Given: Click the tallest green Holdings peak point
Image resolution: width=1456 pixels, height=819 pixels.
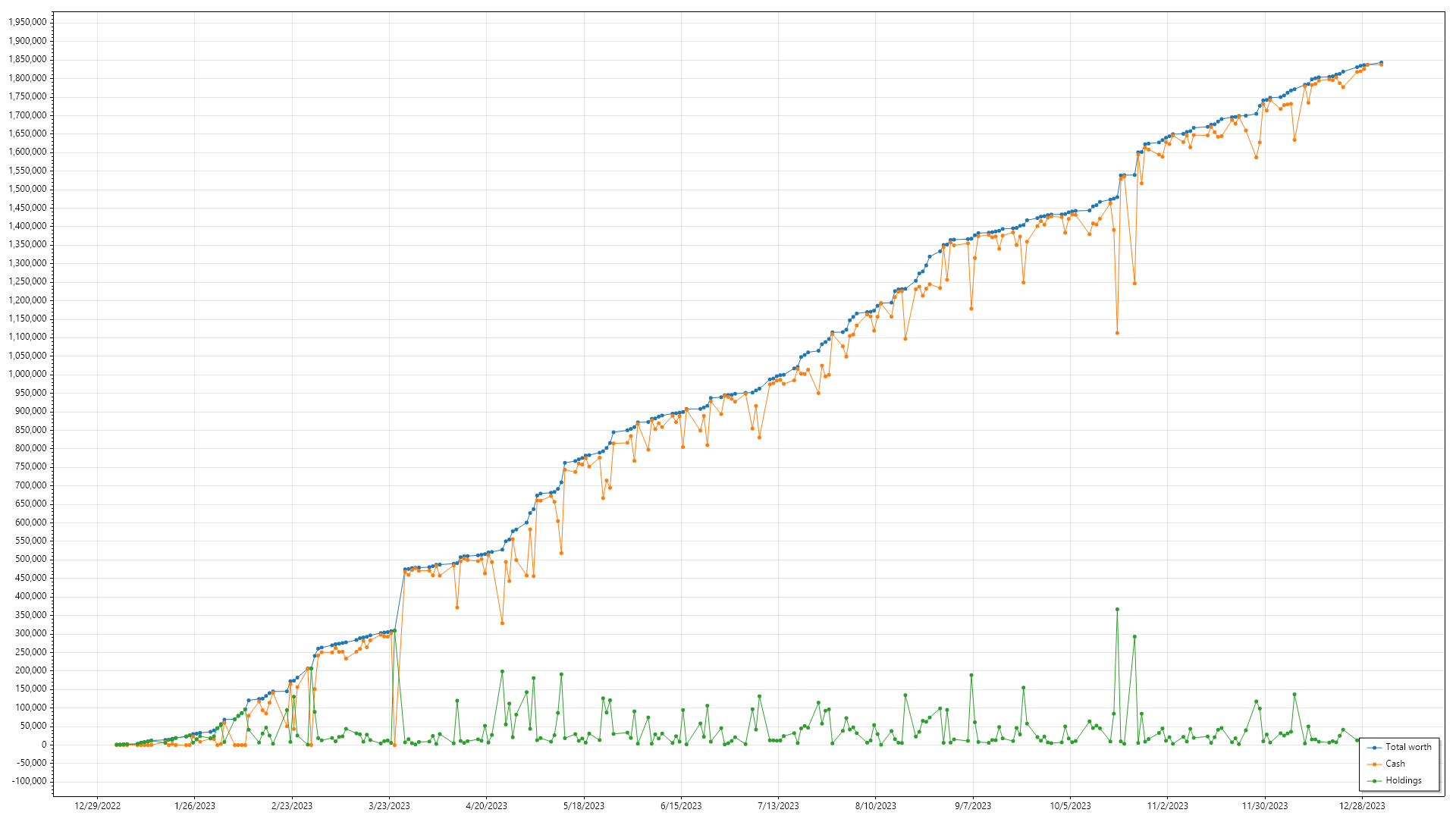Looking at the screenshot, I should pos(1117,610).
